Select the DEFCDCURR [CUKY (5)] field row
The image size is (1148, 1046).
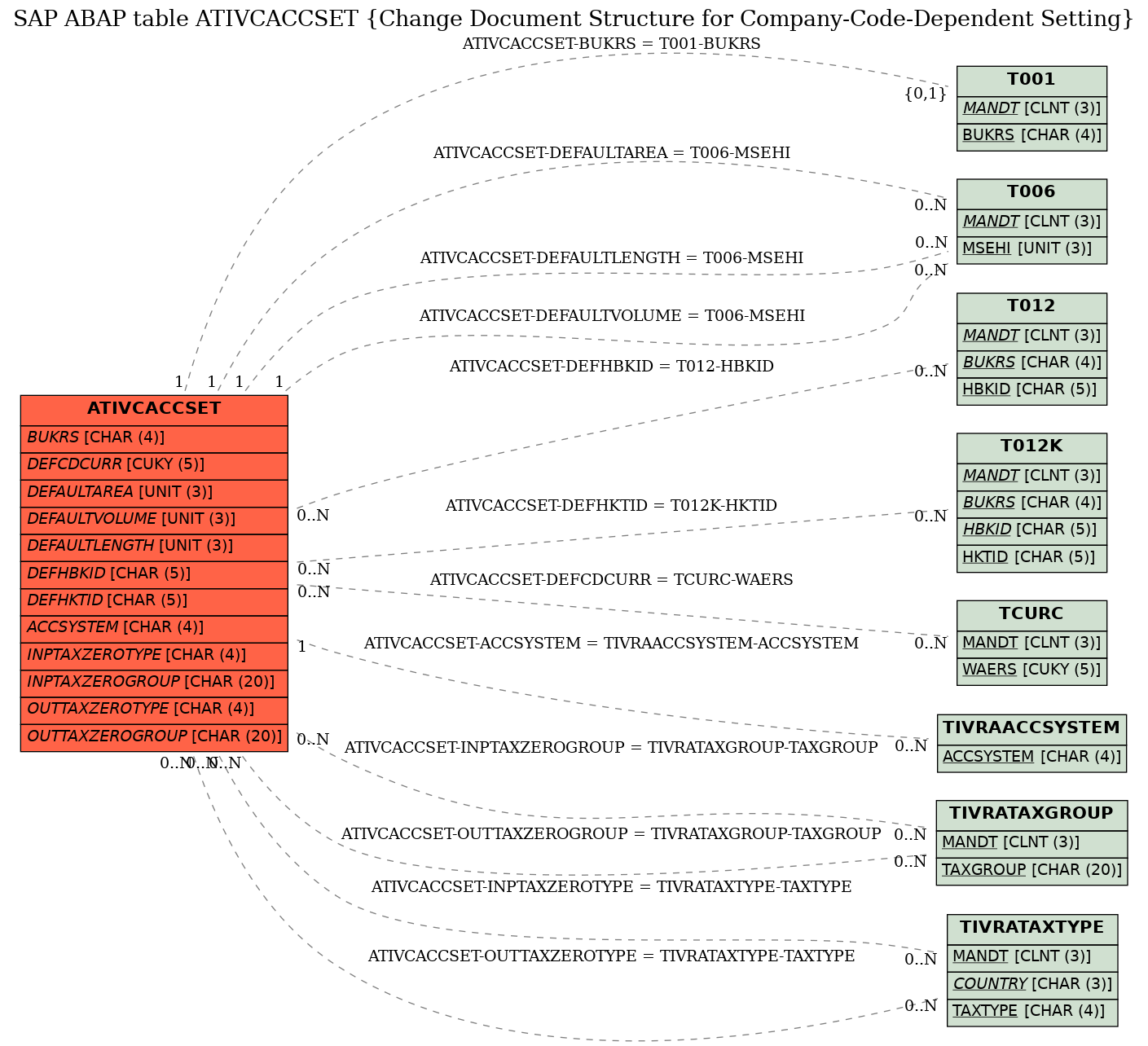click(x=154, y=465)
